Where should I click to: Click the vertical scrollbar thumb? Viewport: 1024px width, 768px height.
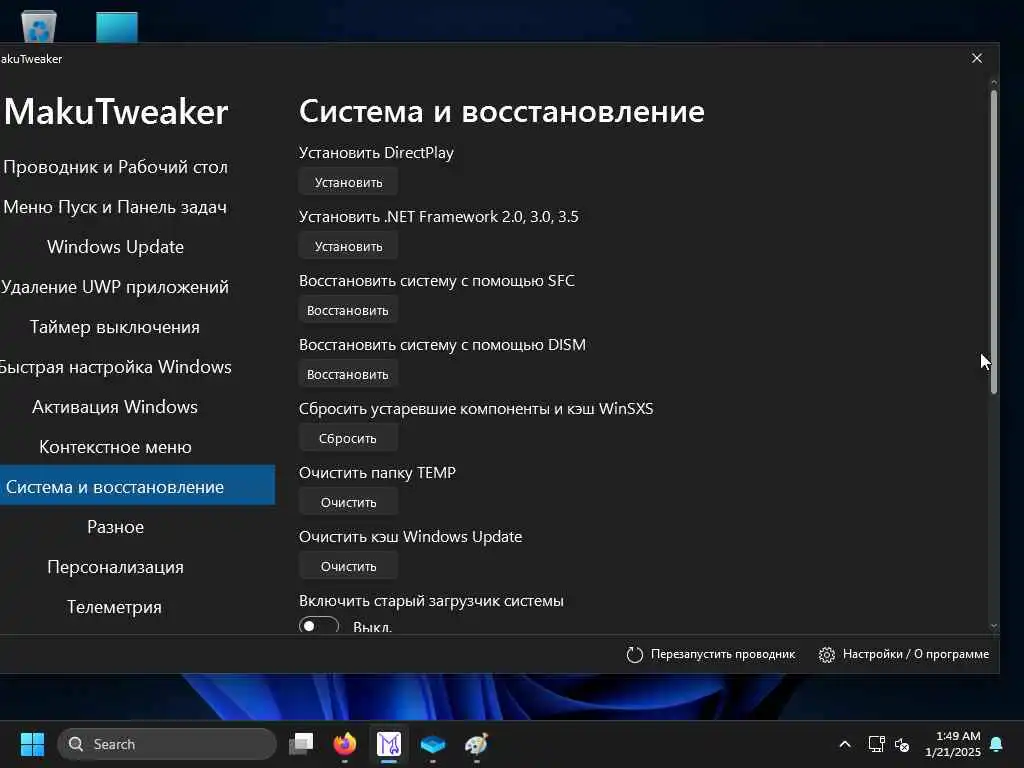click(x=994, y=242)
